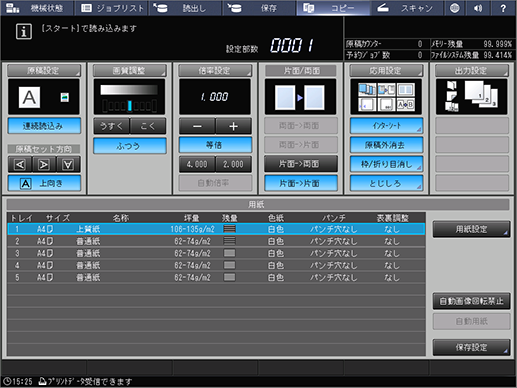
Task: Select tray 3 普通紙 row
Action: point(216,253)
